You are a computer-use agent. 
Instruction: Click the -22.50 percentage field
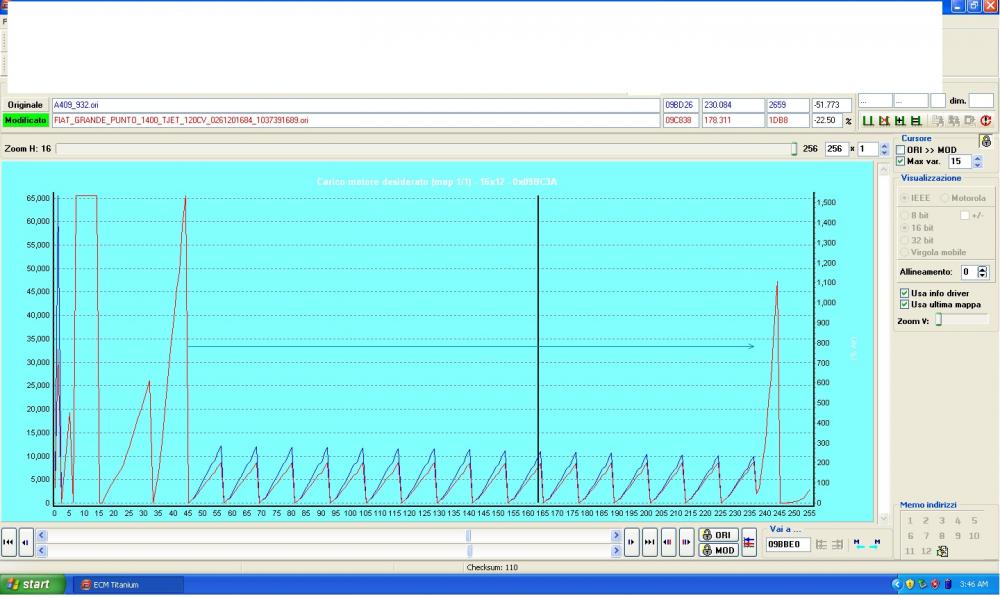[827, 120]
